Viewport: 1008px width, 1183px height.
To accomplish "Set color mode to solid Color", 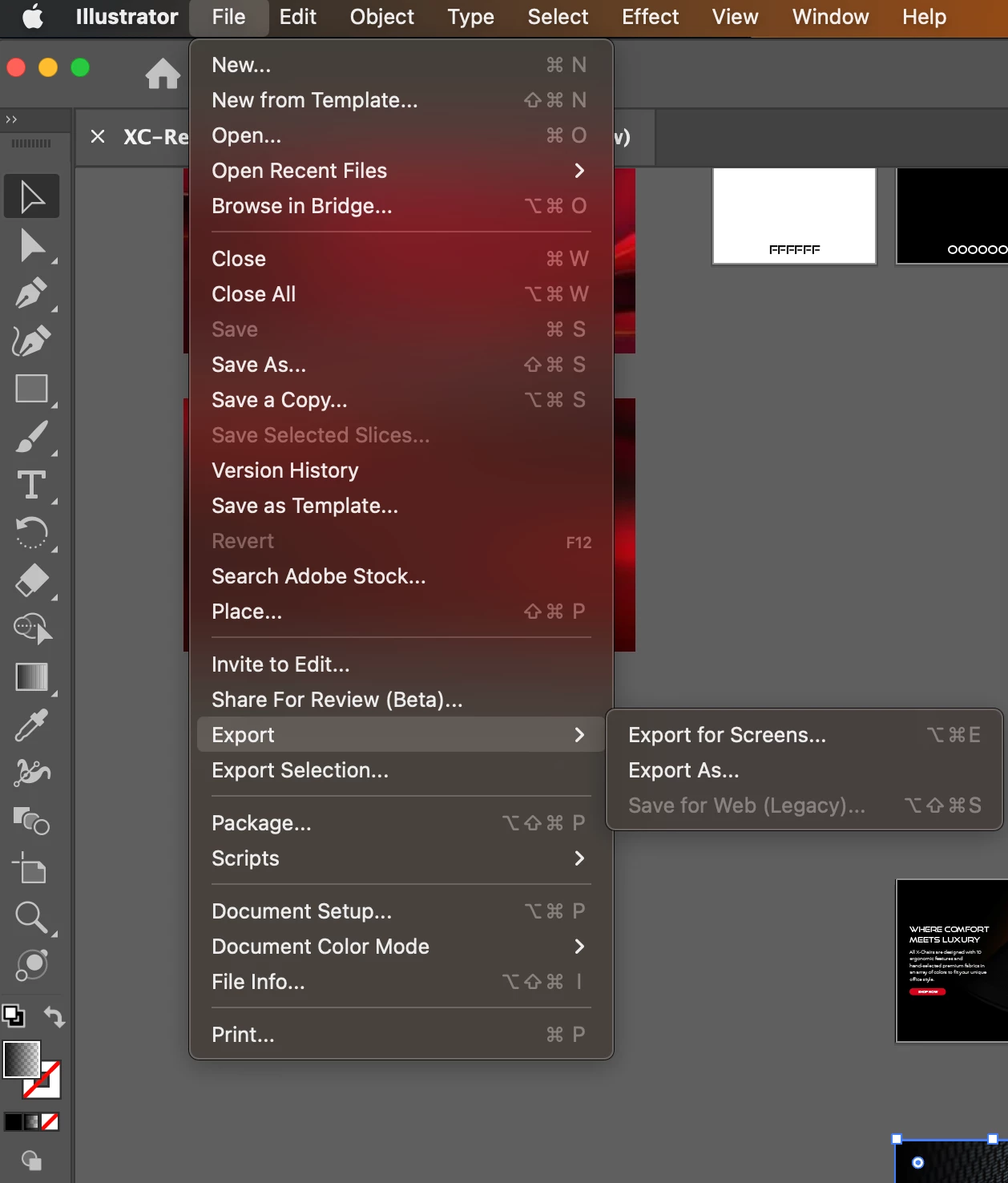I will [x=14, y=1121].
